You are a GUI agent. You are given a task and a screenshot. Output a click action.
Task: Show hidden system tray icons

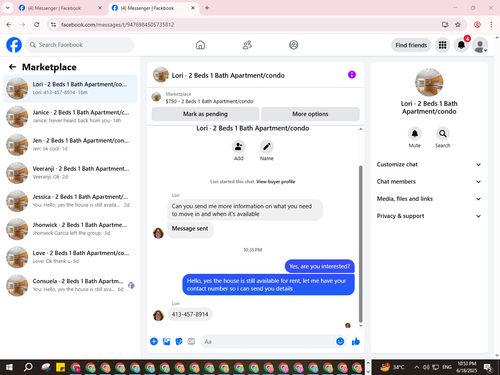coord(416,367)
